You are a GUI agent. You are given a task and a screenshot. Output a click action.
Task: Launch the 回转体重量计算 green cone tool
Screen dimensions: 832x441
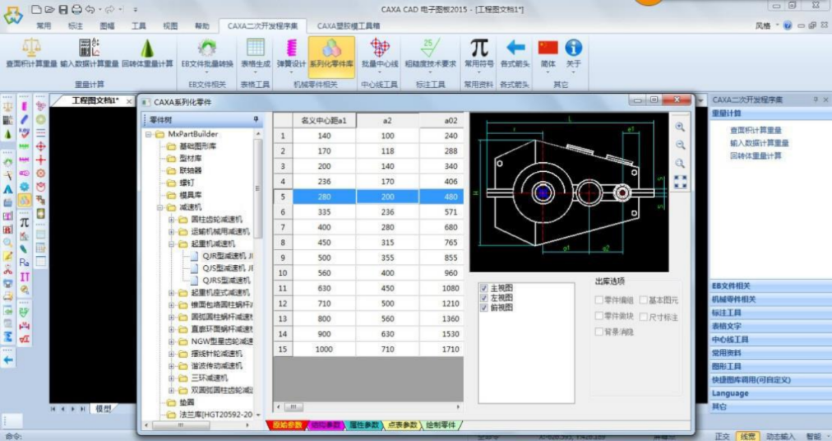pos(147,53)
